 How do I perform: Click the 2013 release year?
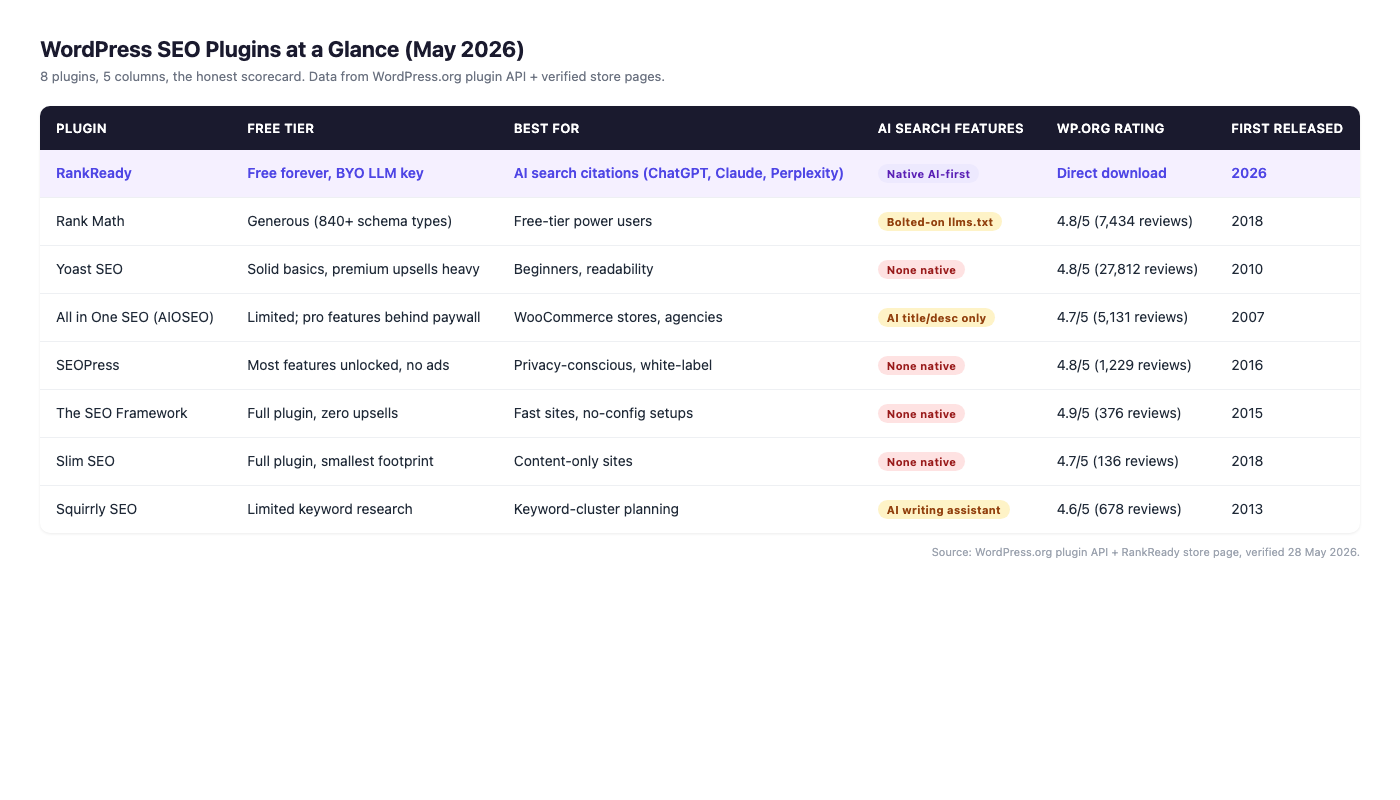(1247, 509)
